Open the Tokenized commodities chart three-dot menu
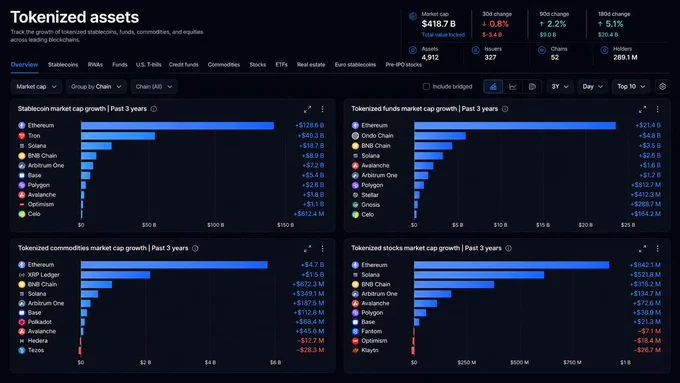680x383 pixels. click(322, 249)
